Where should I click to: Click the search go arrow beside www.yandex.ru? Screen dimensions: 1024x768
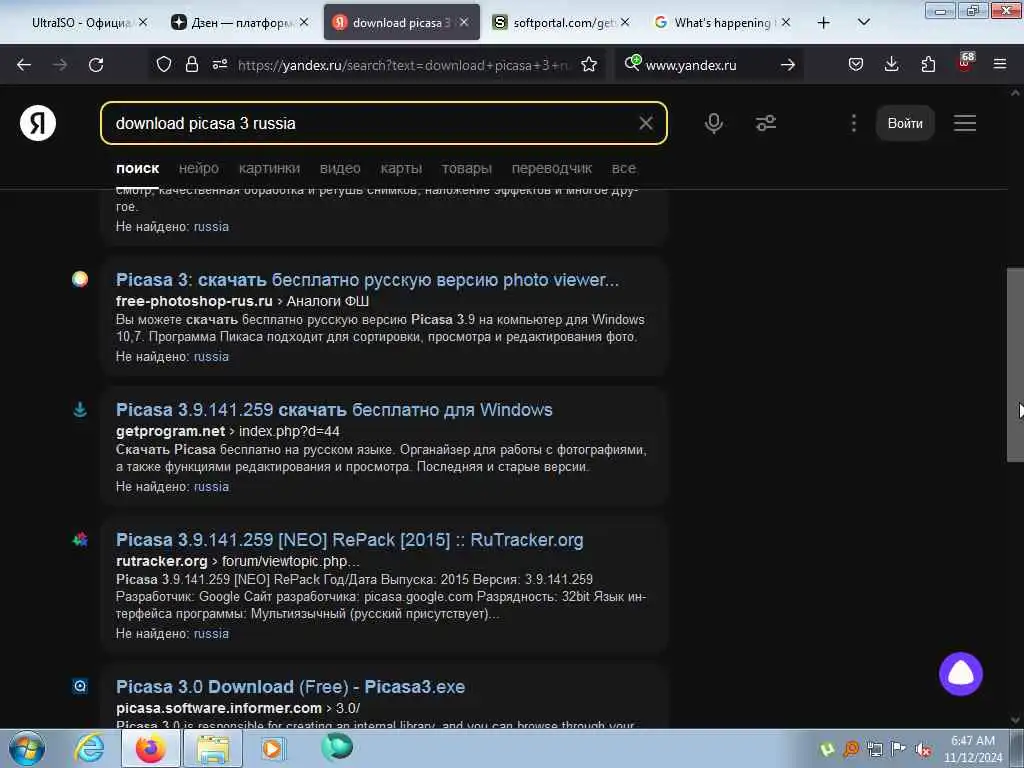coord(788,65)
